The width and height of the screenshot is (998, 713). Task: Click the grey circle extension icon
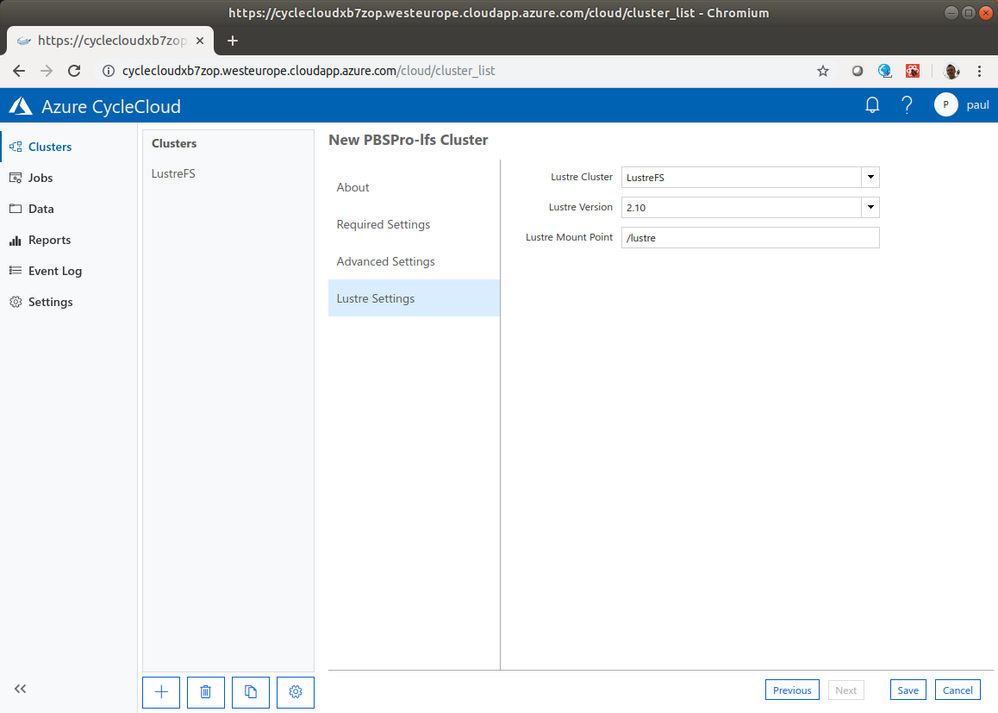click(857, 71)
